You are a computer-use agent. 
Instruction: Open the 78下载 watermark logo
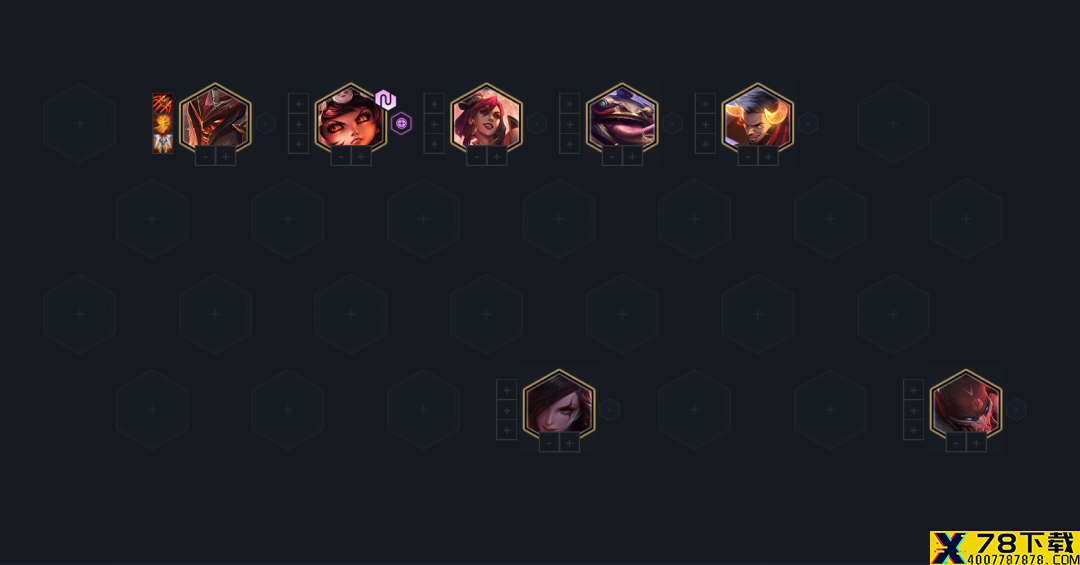(x=1004, y=548)
